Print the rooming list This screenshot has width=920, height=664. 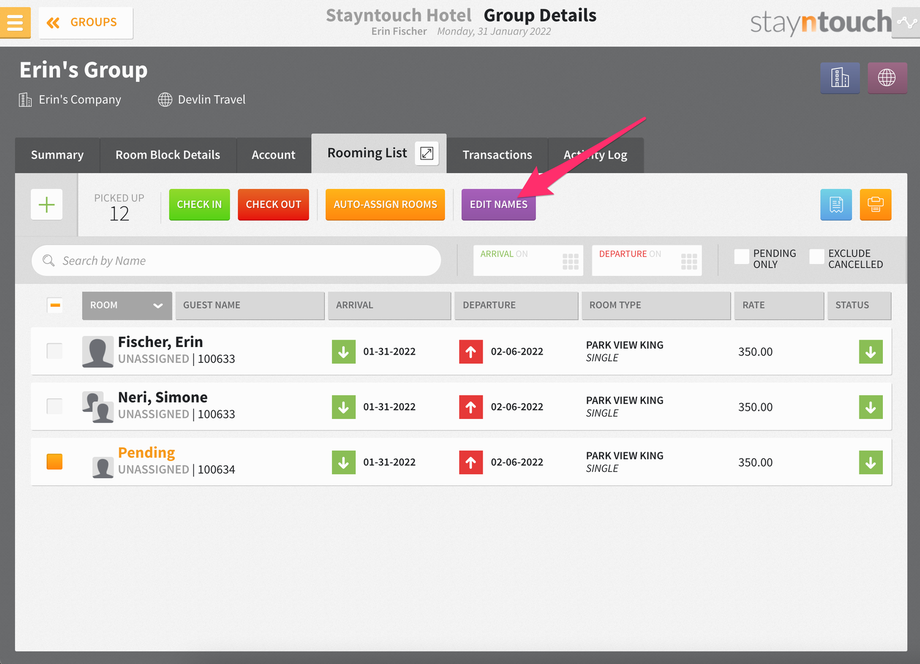point(875,205)
